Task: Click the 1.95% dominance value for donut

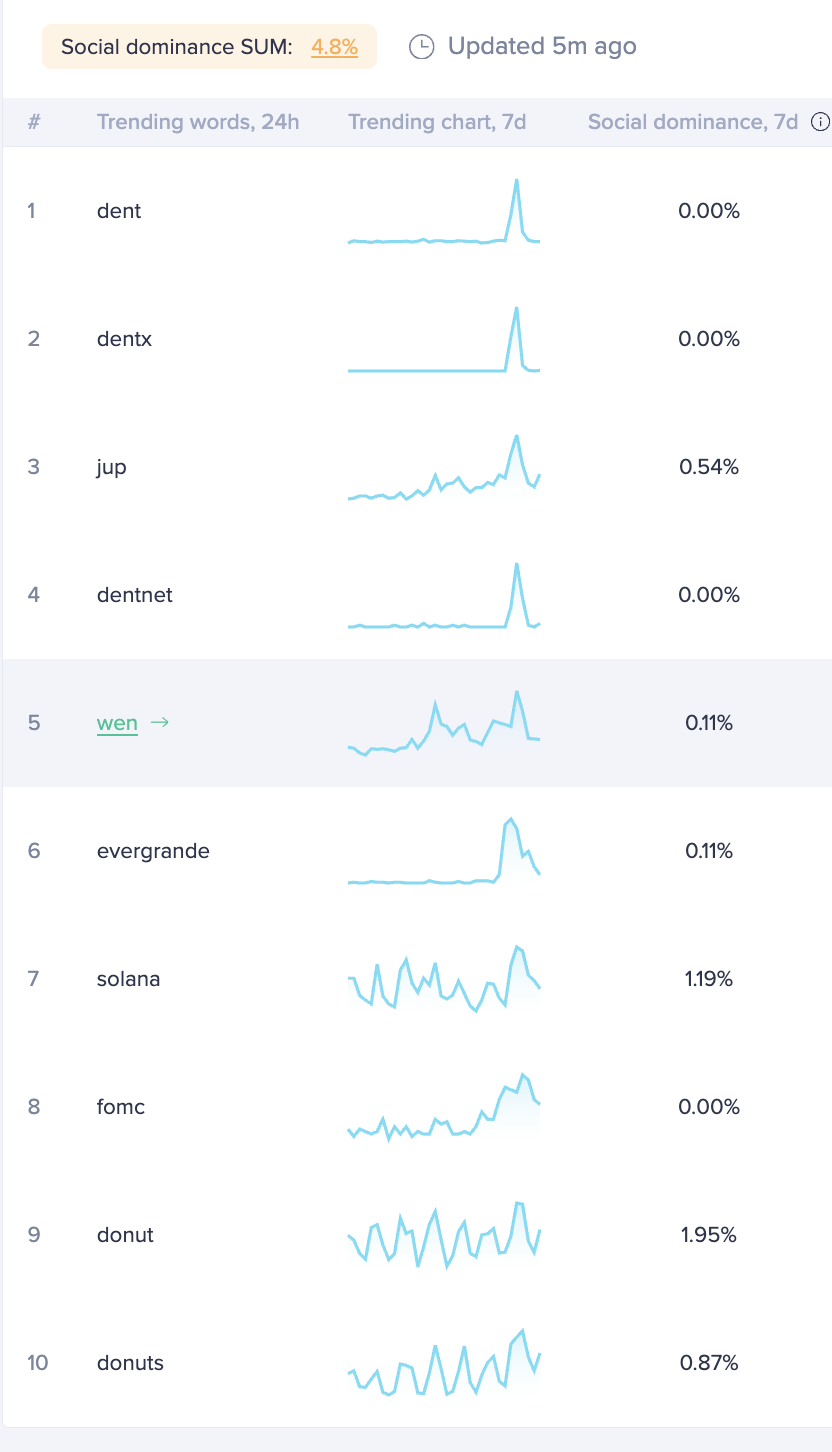Action: 708,1235
